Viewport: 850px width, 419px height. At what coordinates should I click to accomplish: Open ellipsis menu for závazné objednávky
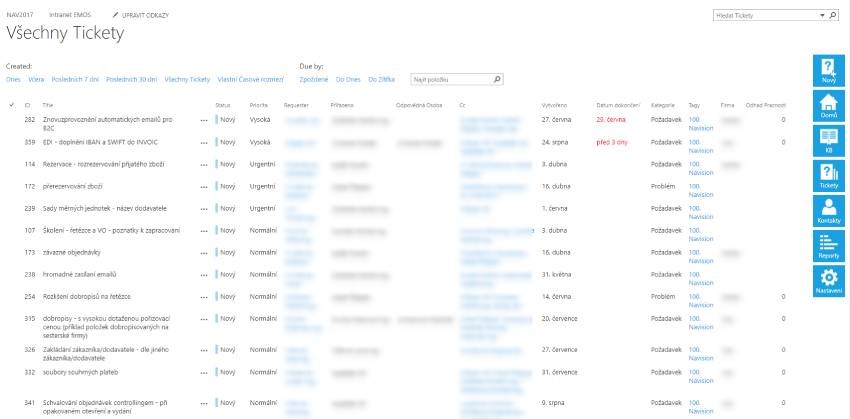[204, 253]
